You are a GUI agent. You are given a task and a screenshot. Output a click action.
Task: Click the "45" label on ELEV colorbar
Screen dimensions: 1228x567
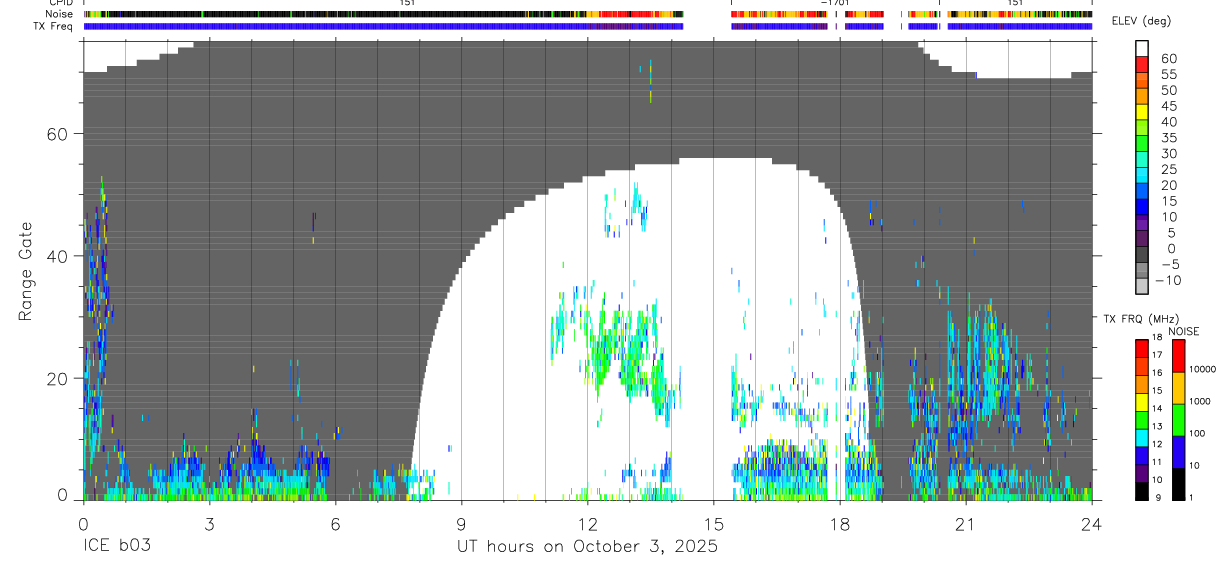[x=1168, y=106]
